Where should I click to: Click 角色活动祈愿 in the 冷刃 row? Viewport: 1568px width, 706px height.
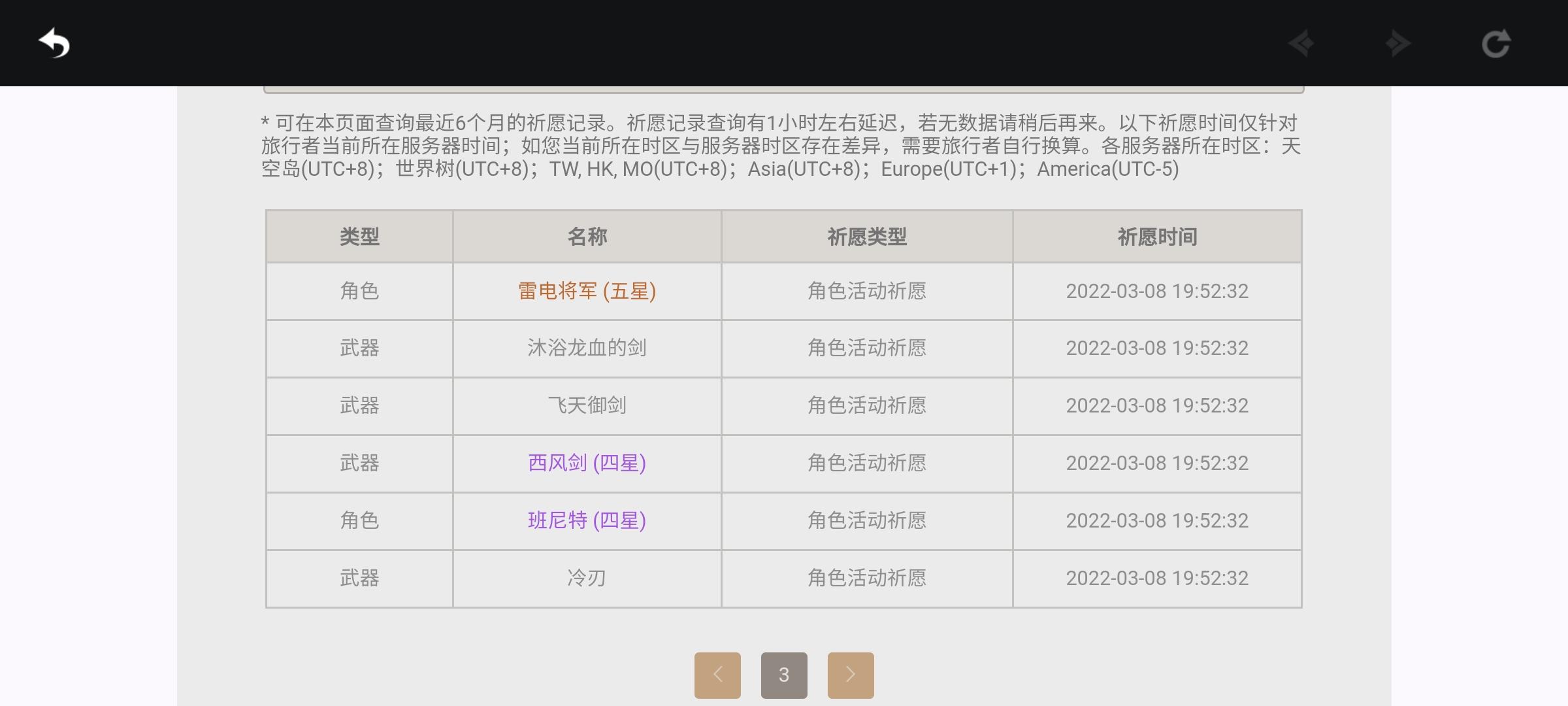867,578
